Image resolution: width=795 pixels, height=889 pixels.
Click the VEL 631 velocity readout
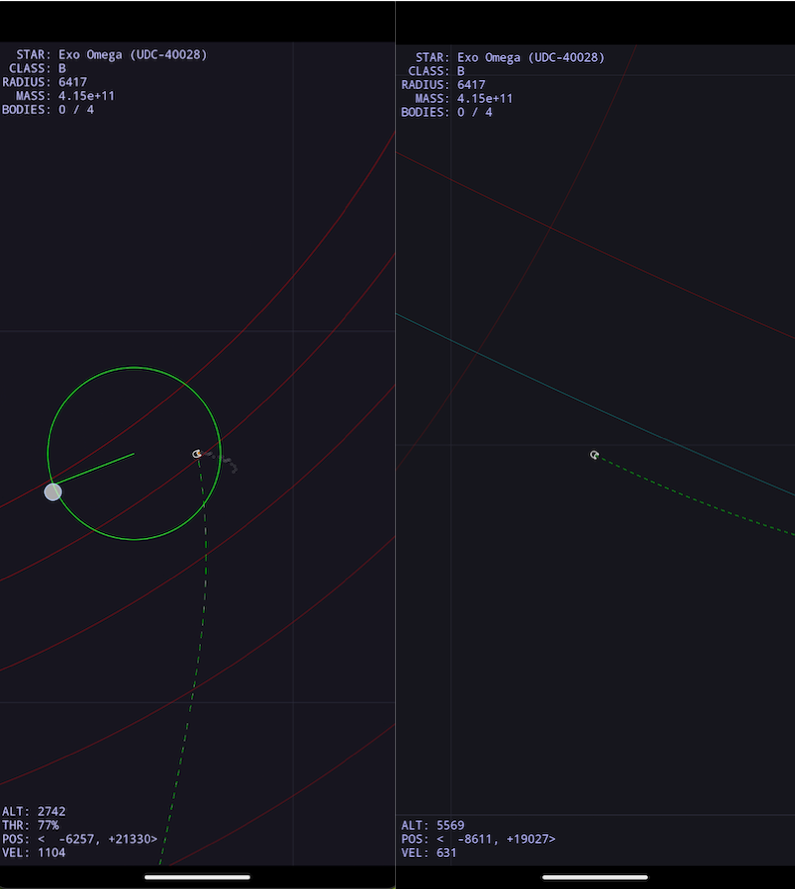pyautogui.click(x=430, y=853)
